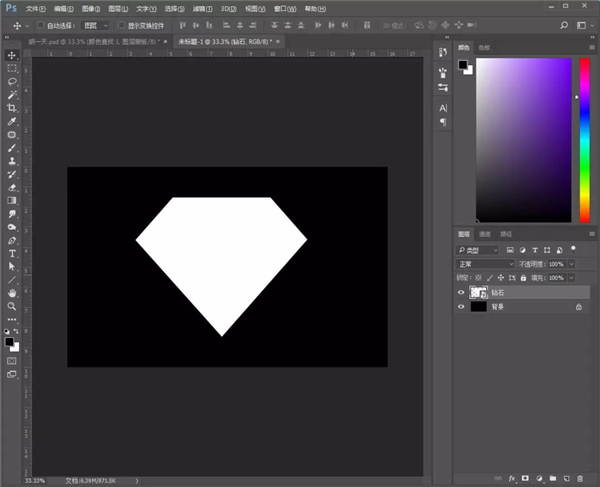Open the layer filter 类型 dropdown
The height and width of the screenshot is (487, 600).
click(478, 249)
